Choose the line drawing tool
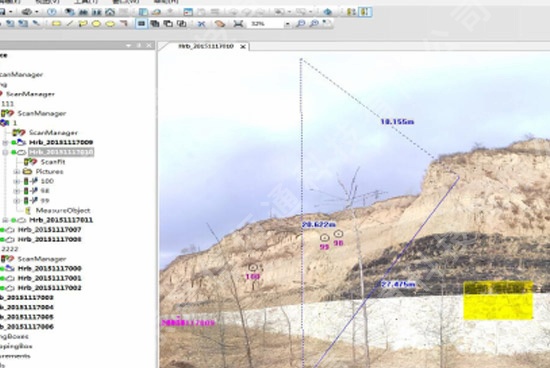Viewport: 550px width, 368px height. tap(70, 24)
